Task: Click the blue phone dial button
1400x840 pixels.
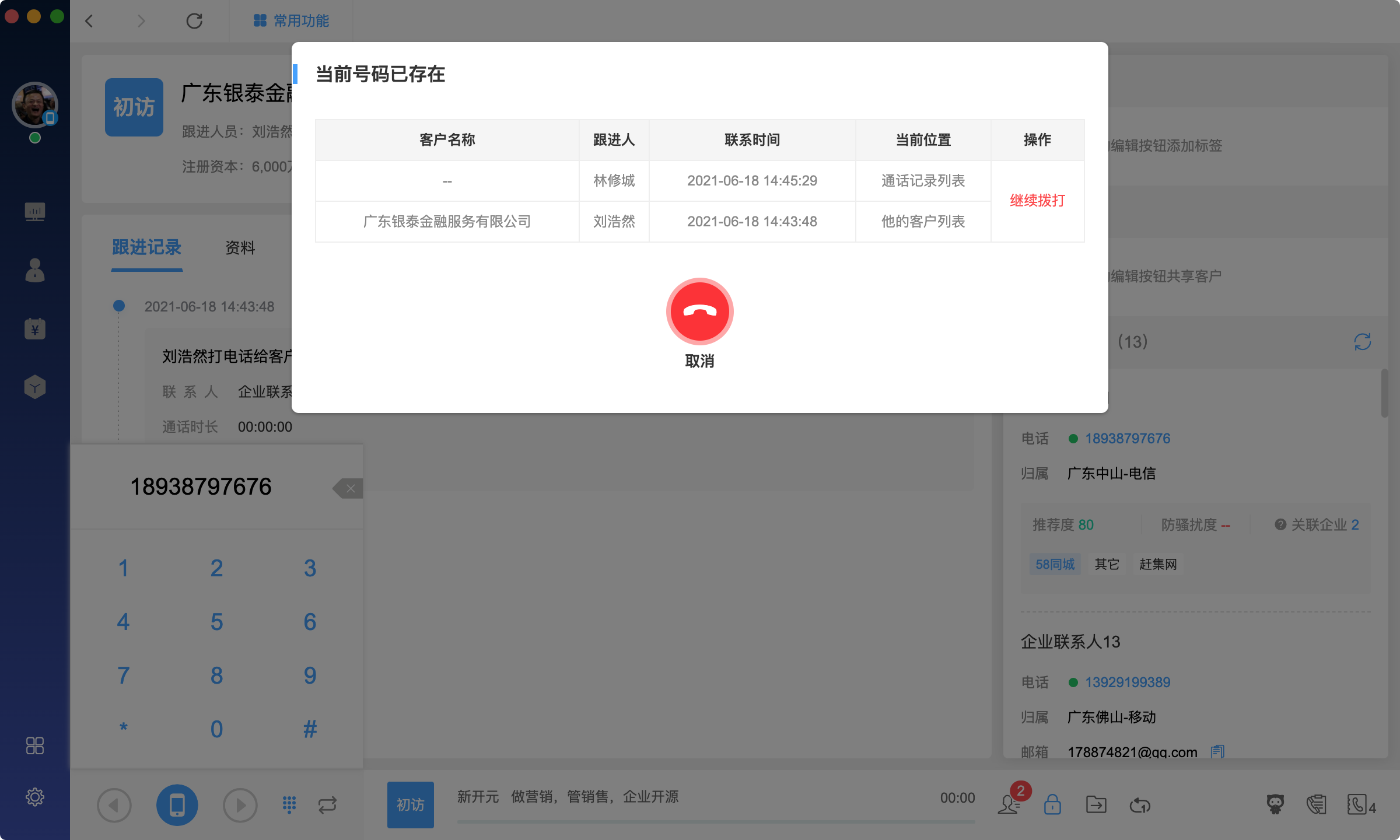Action: click(177, 805)
